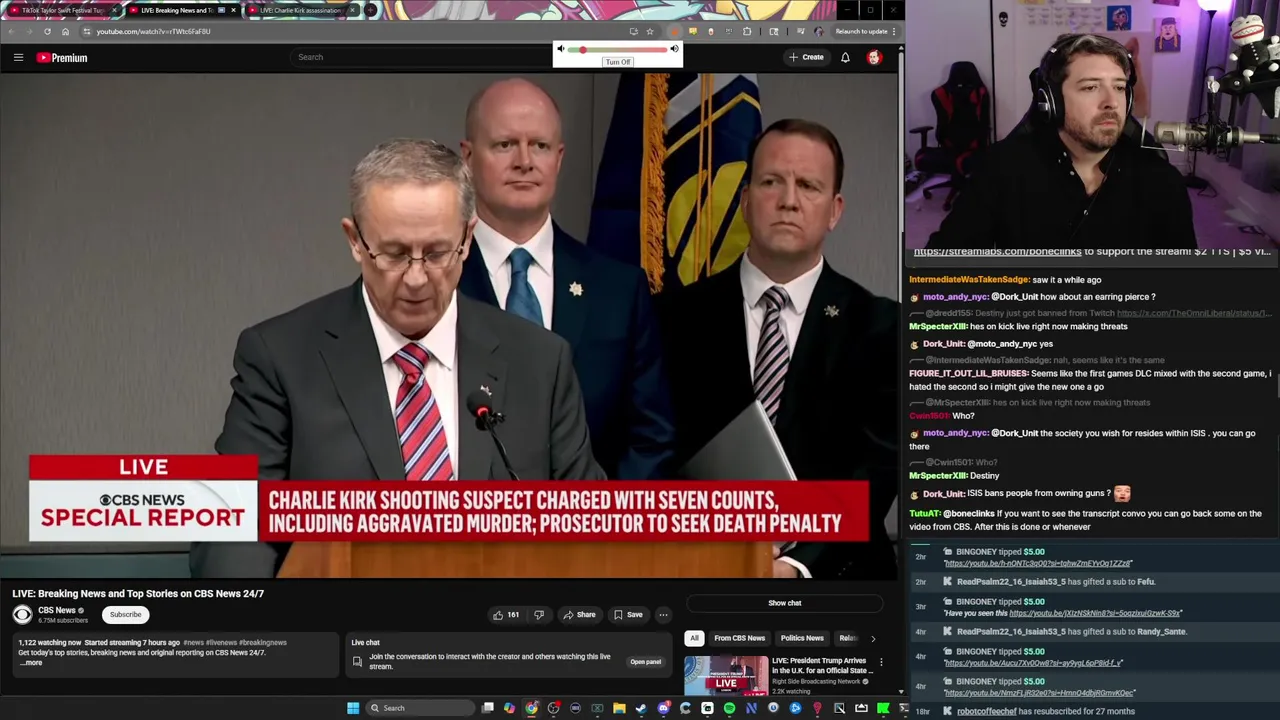Select Politics News filter chip
Screen dimensions: 1280x720
(802, 638)
